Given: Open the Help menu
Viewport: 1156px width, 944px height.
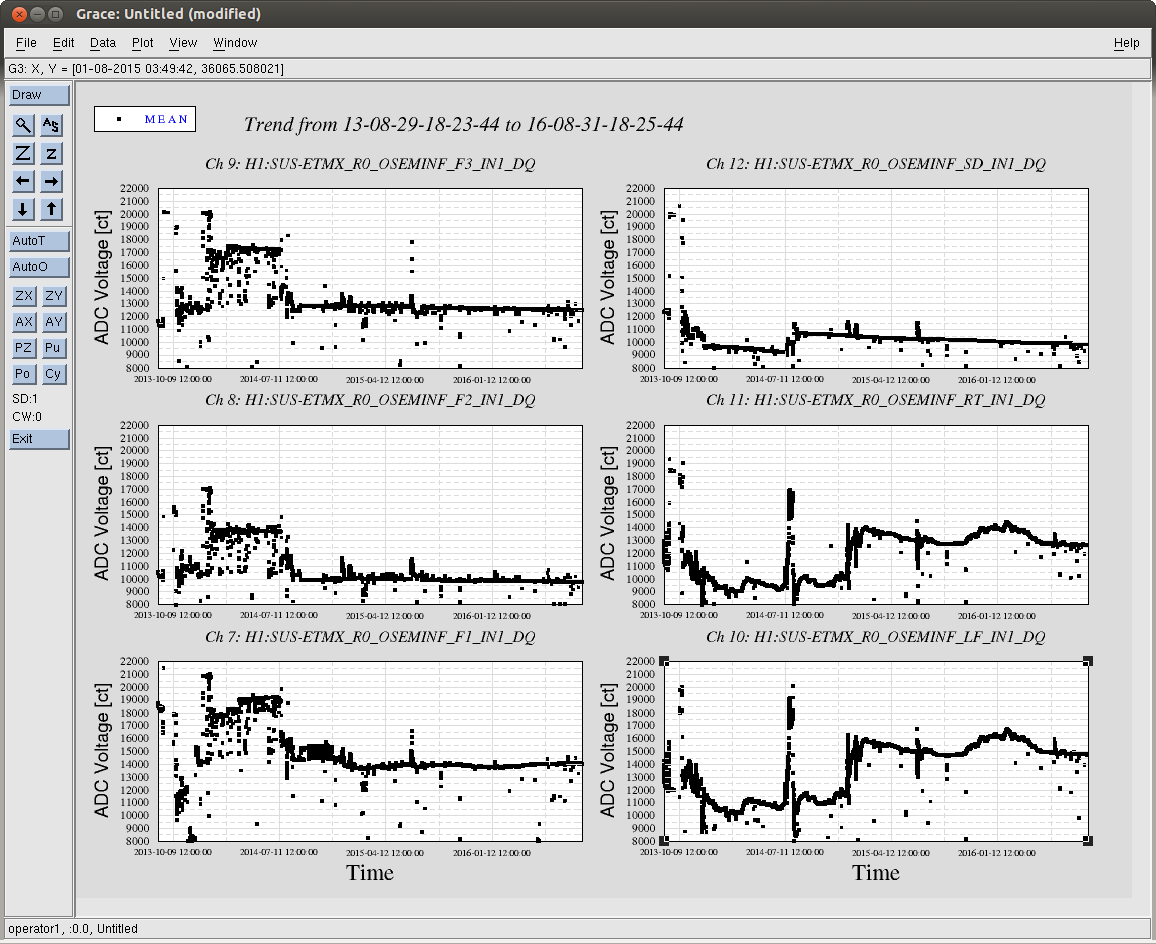Looking at the screenshot, I should coord(1126,43).
